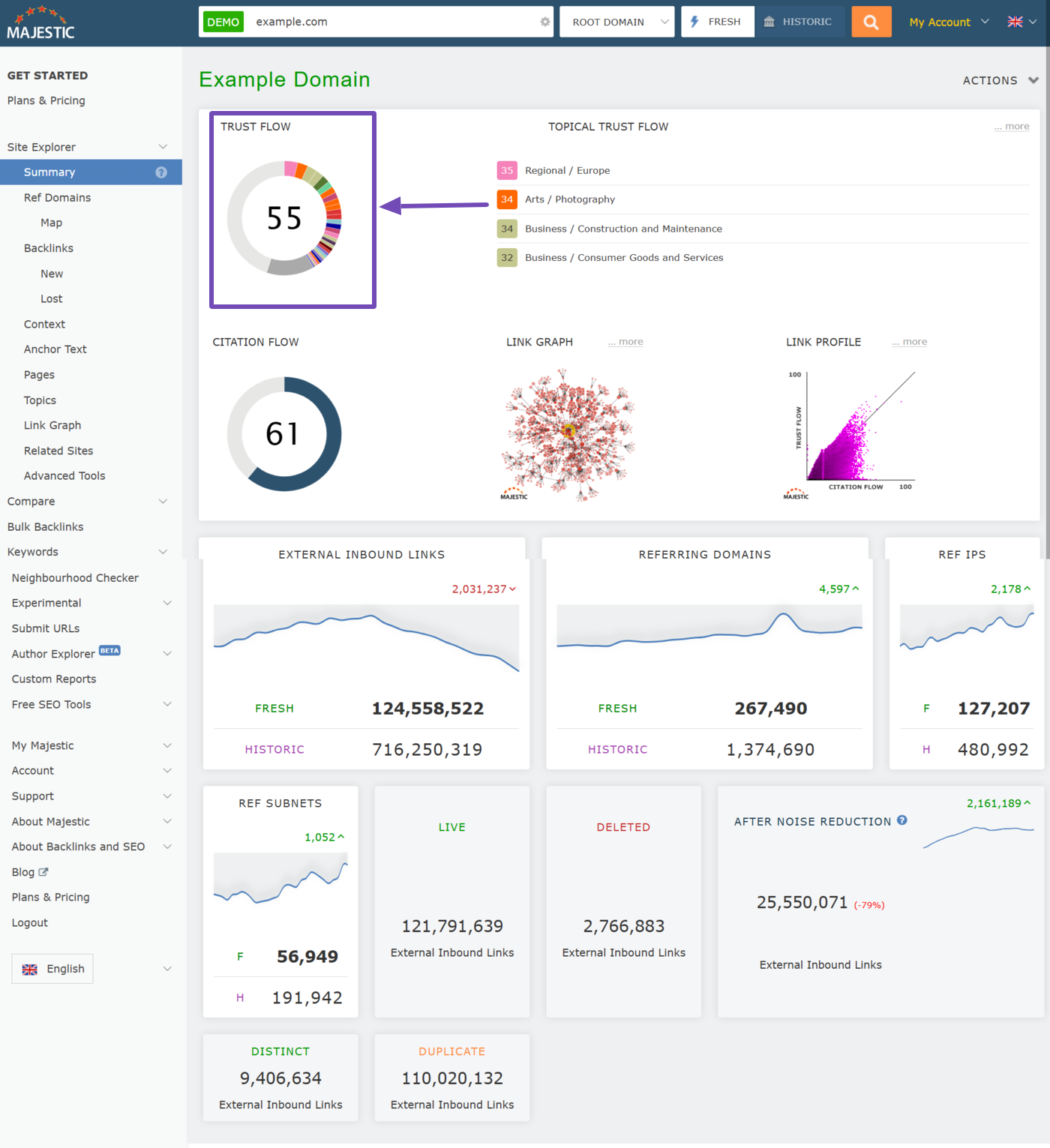This screenshot has height=1148, width=1050.
Task: Open Anchor Text page
Action: click(x=55, y=349)
